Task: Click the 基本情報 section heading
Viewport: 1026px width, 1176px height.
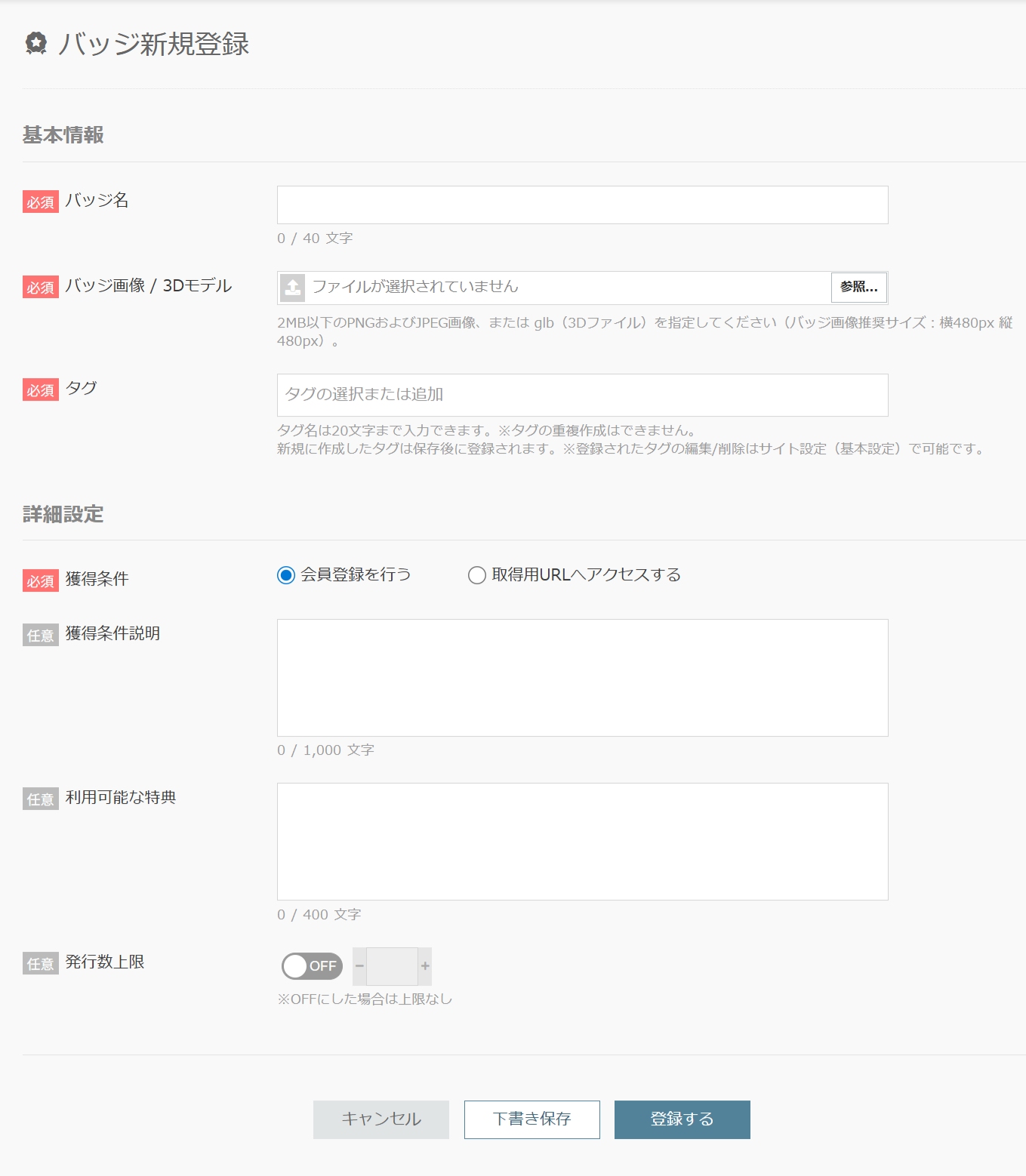Action: pyautogui.click(x=63, y=135)
